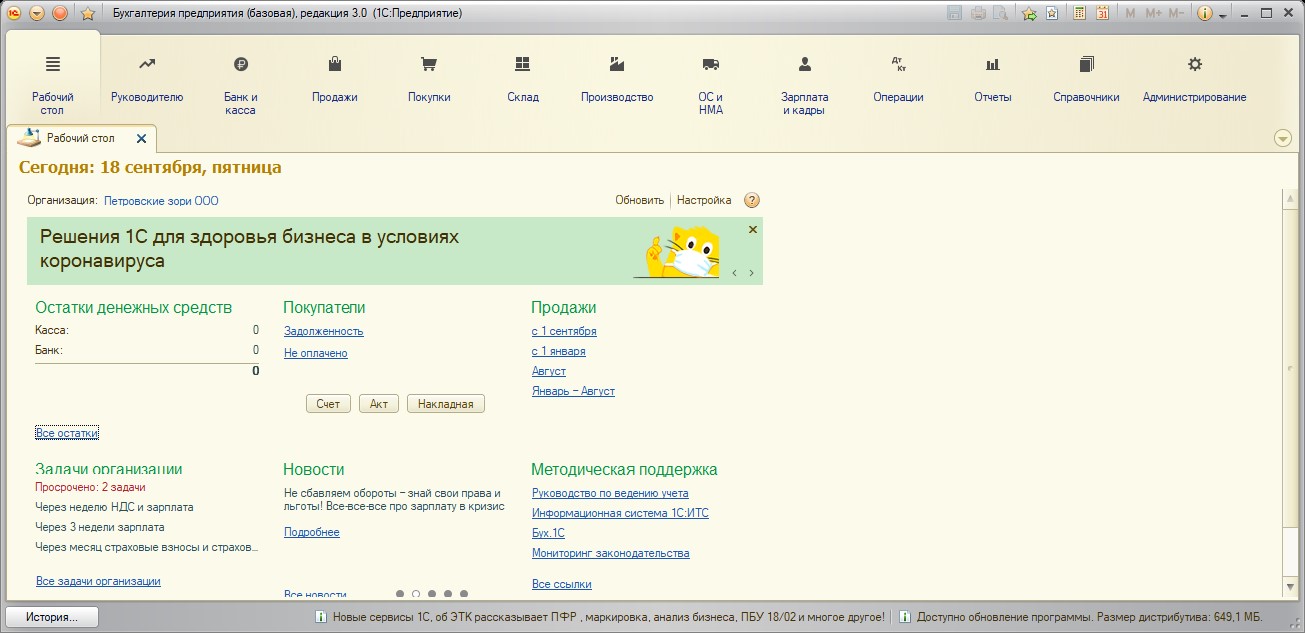
Task: Click the Петровские зори ООО organization link
Action: coord(161,201)
